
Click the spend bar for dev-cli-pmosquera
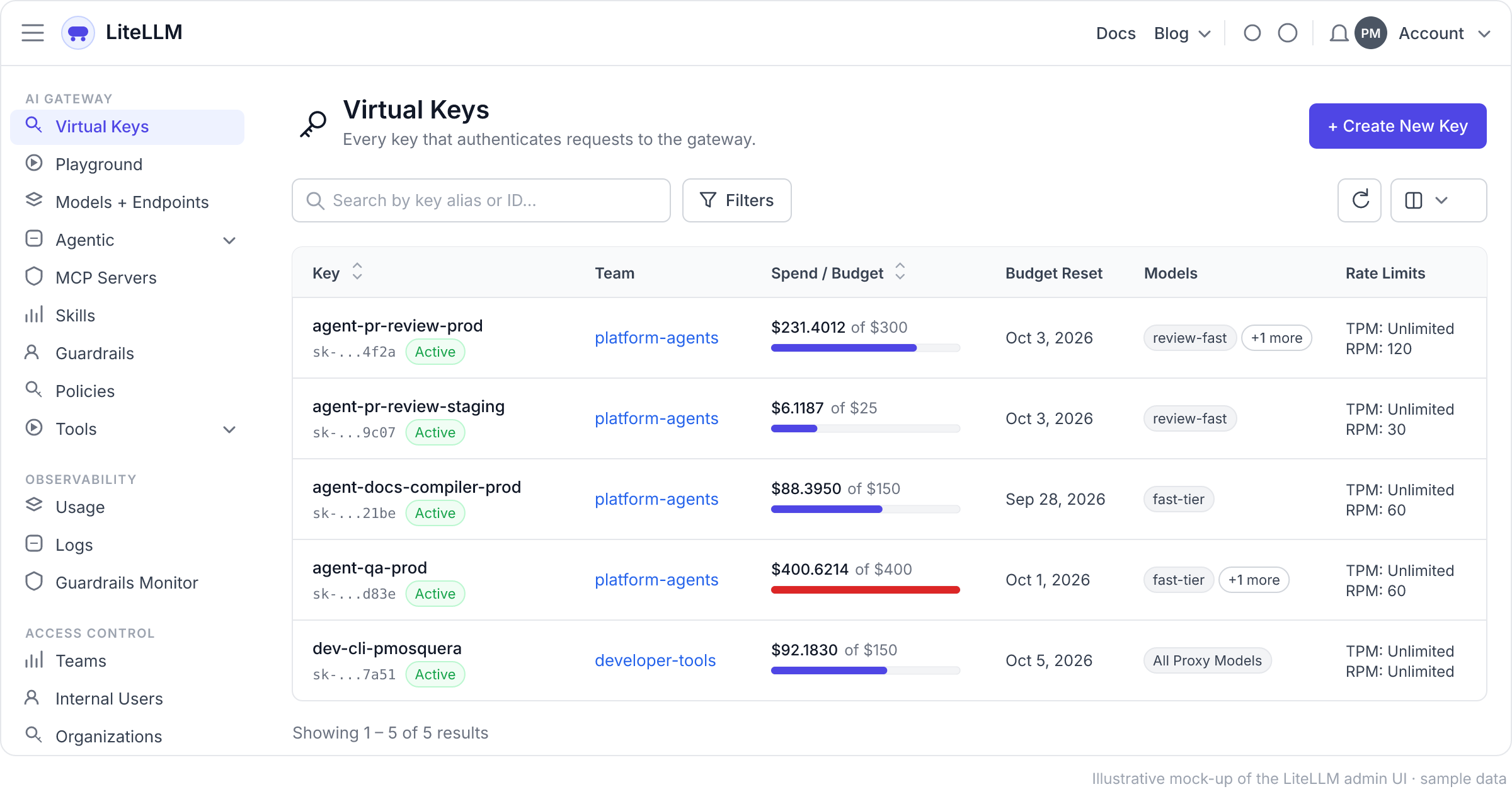tap(866, 670)
